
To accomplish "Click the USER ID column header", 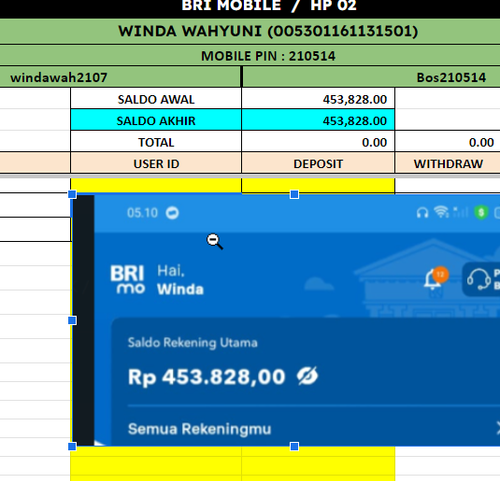I will pyautogui.click(x=156, y=163).
